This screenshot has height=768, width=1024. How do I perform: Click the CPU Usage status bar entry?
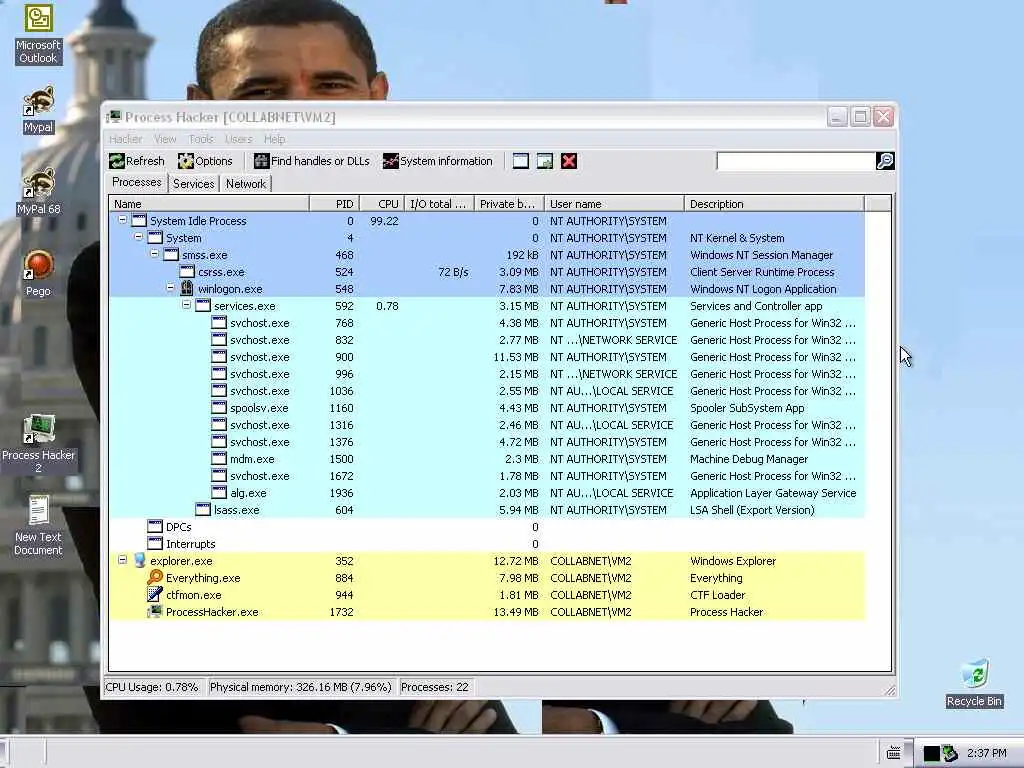pyautogui.click(x=152, y=687)
